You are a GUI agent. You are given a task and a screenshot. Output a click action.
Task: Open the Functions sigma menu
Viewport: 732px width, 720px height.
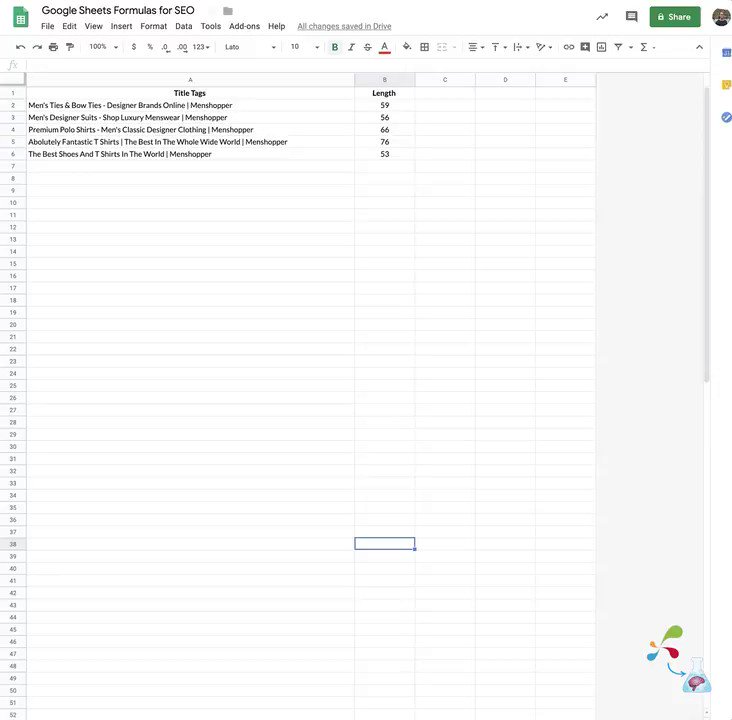(x=647, y=47)
